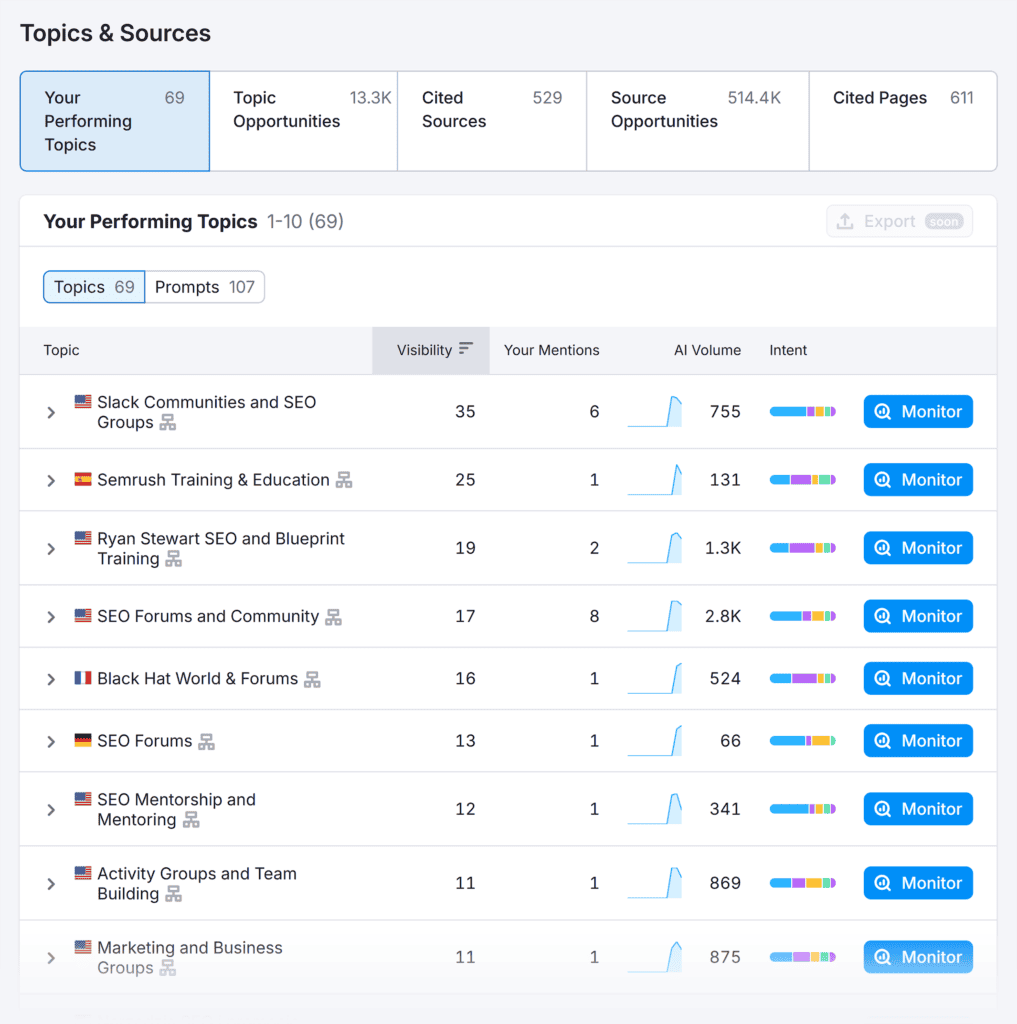The width and height of the screenshot is (1017, 1024).
Task: Click the hierarchy icon next to Semrush Training & Education
Action: tap(344, 480)
